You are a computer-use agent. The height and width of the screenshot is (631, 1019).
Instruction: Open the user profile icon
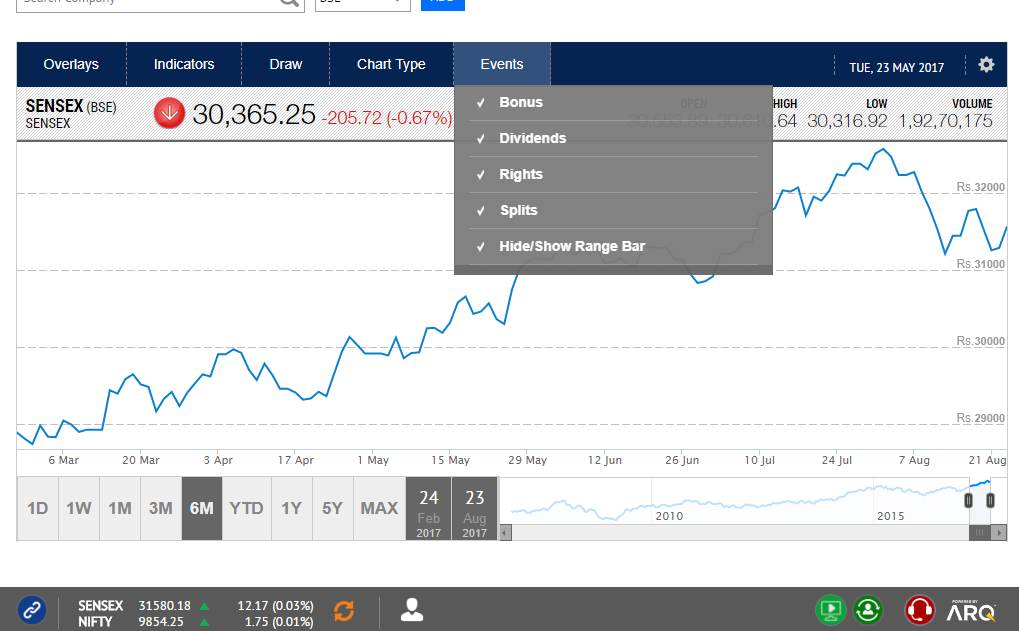click(411, 609)
